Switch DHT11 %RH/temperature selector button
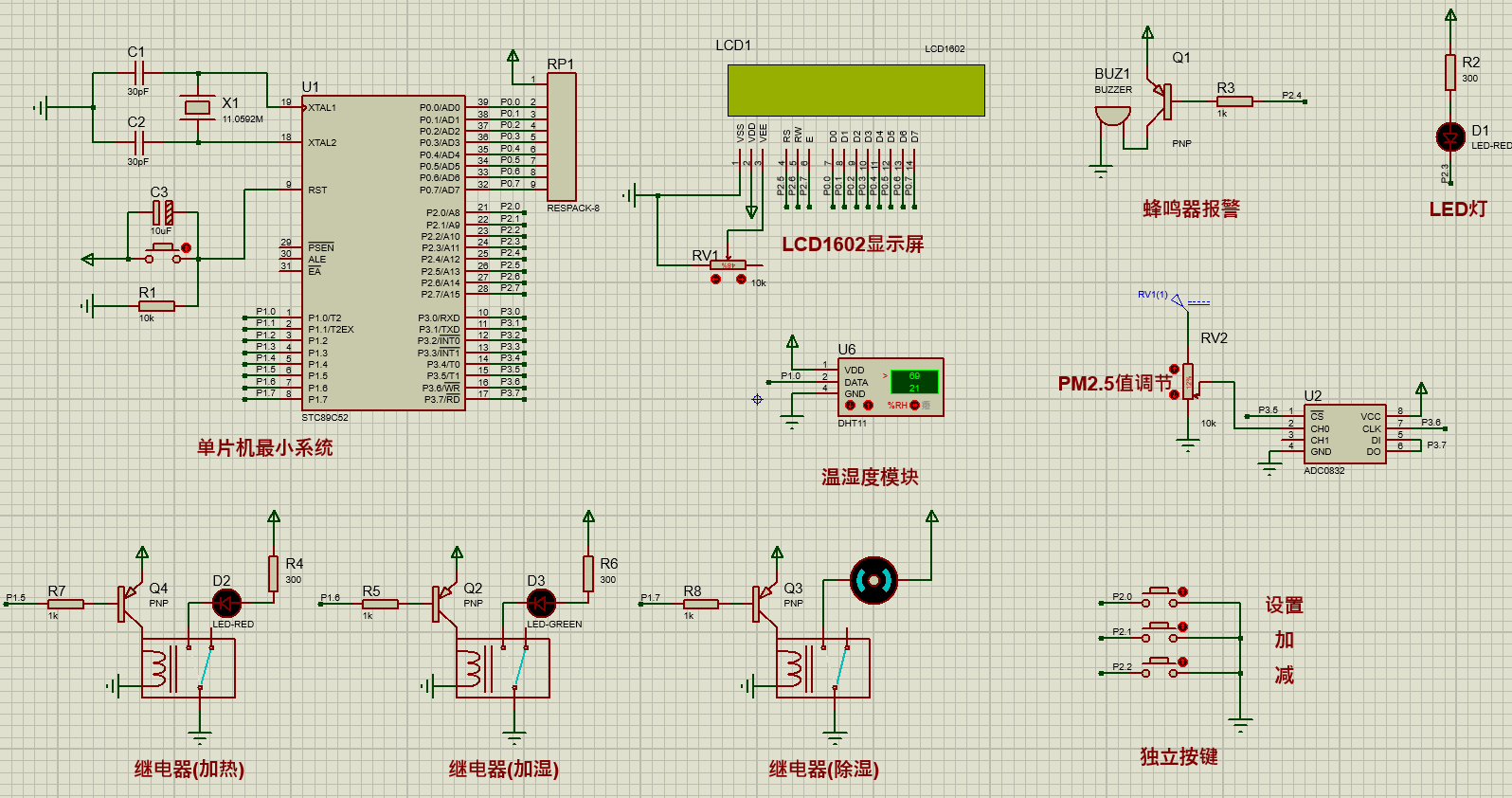The width and height of the screenshot is (1512, 798). tap(914, 405)
